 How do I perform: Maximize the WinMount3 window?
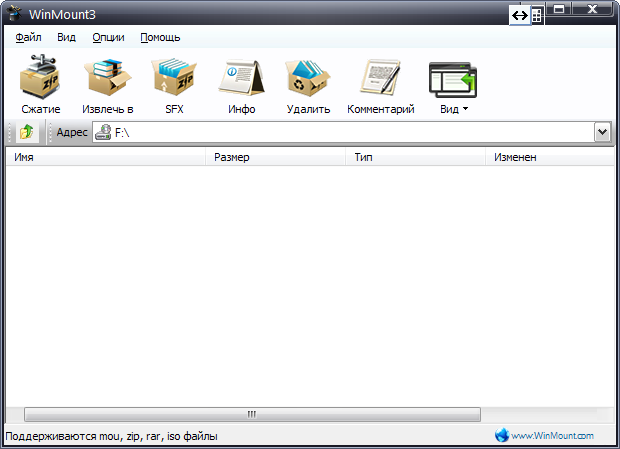point(559,9)
